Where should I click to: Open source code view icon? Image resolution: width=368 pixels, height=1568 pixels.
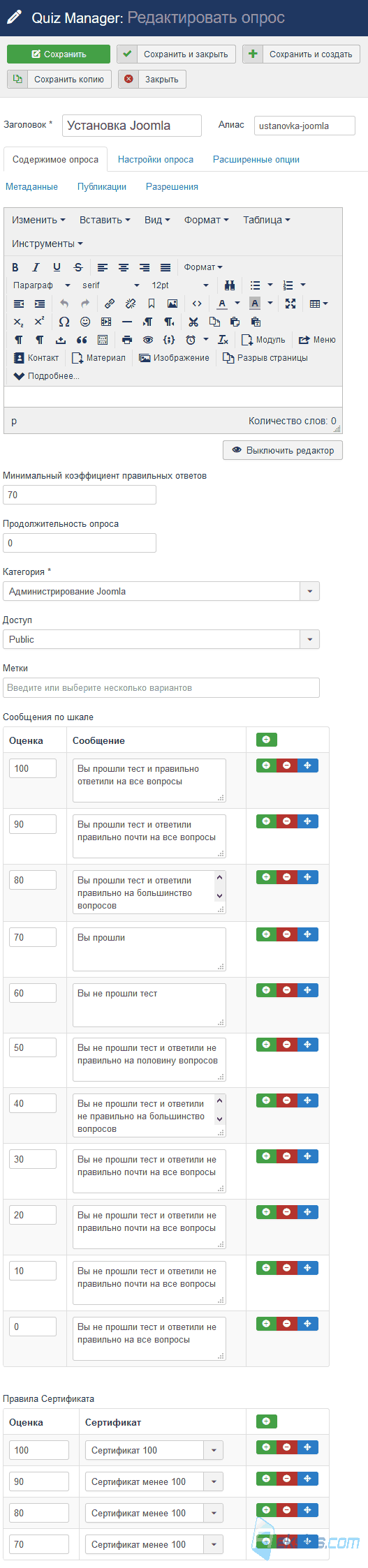[197, 304]
